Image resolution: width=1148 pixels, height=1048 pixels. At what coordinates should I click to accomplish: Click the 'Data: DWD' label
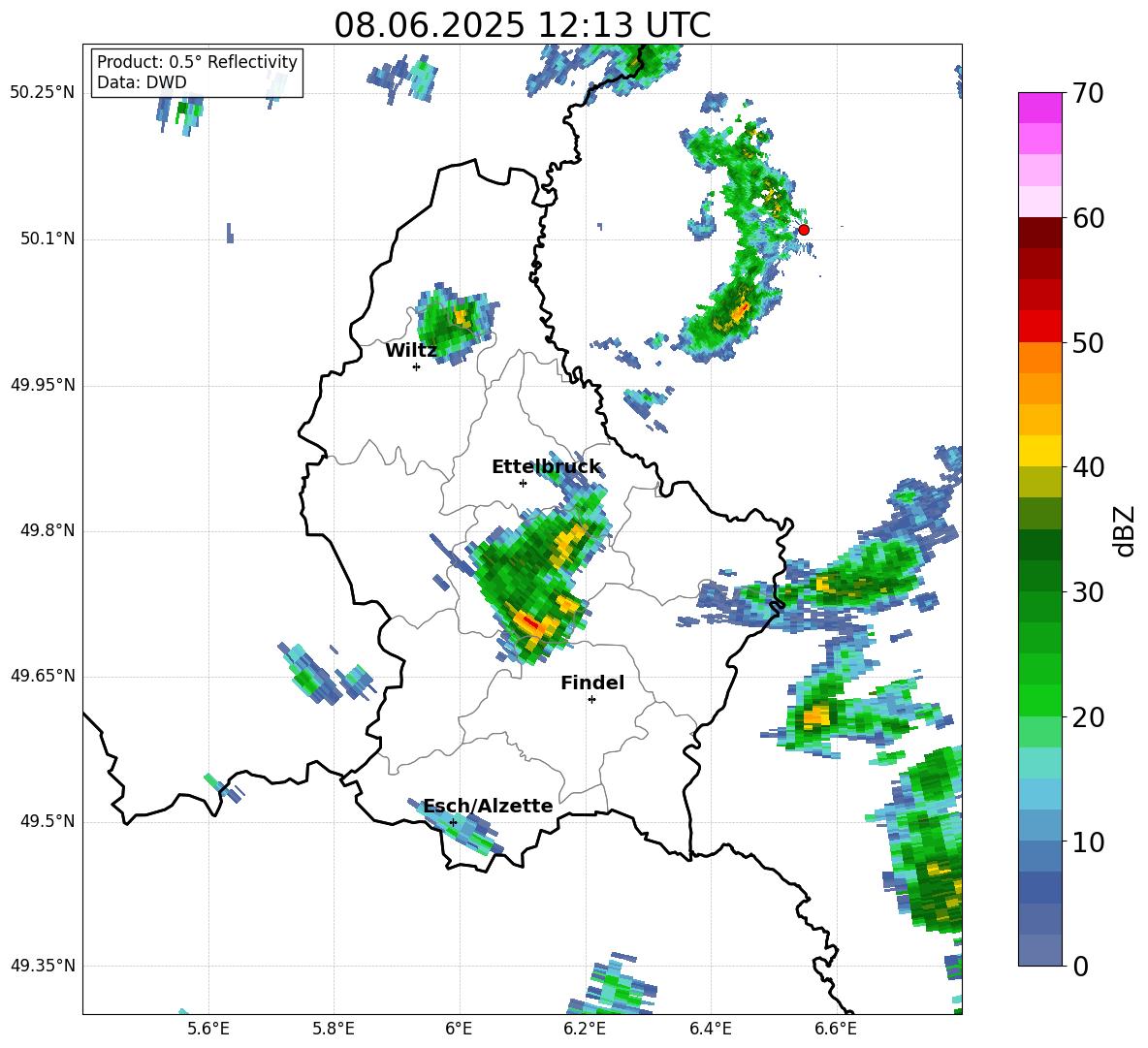click(142, 82)
